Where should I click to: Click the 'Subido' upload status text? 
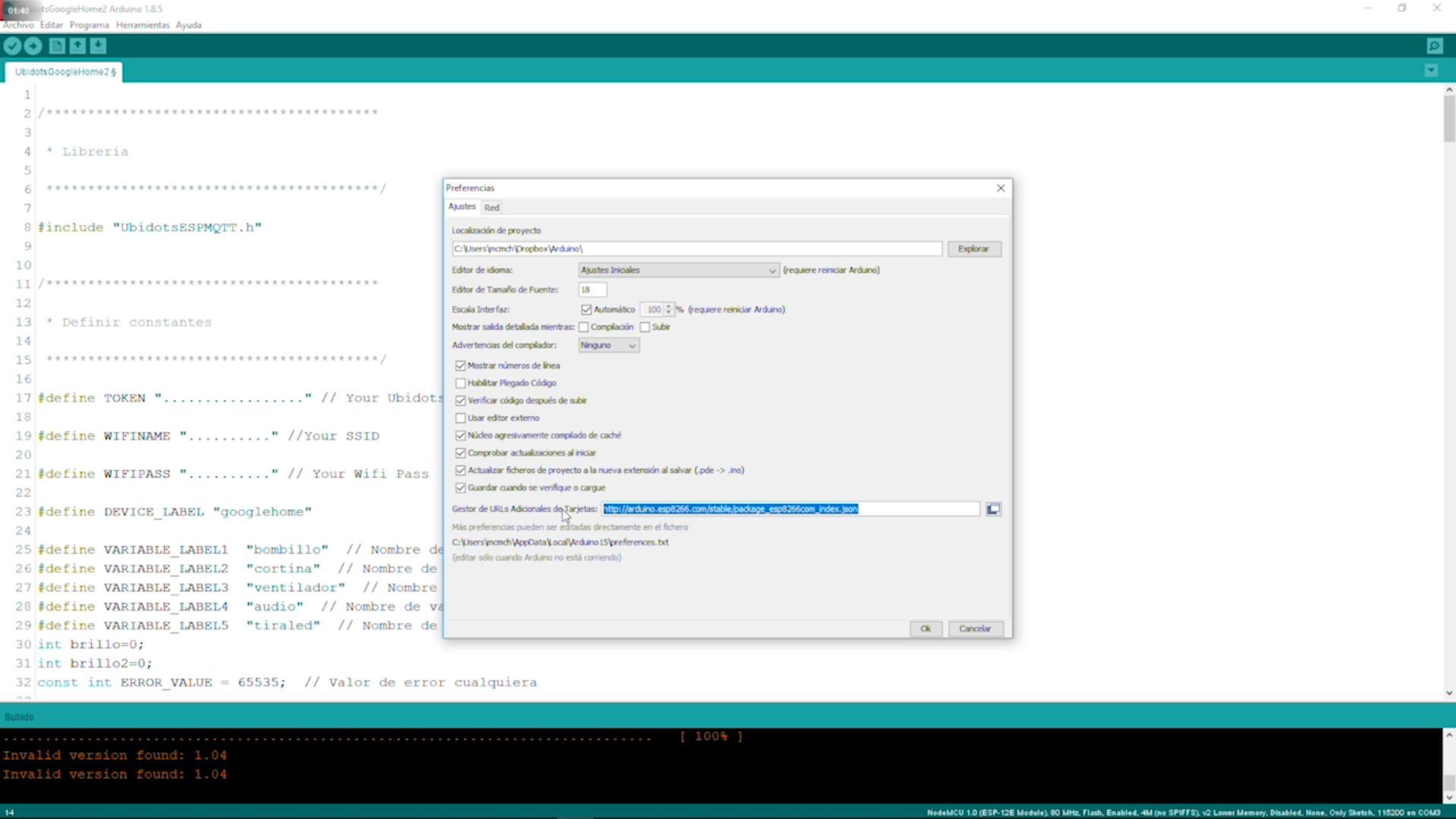click(x=19, y=717)
